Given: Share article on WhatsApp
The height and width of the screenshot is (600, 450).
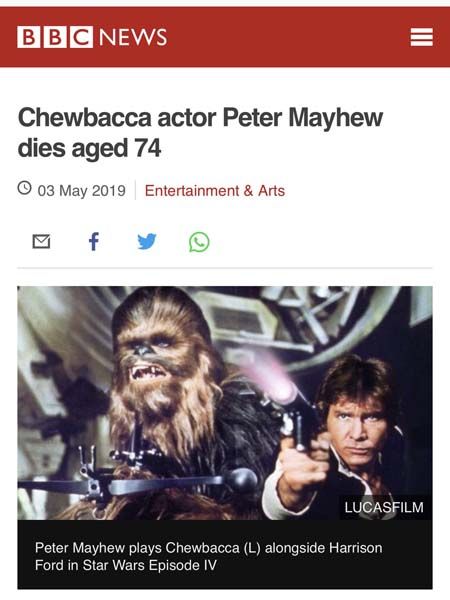Looking at the screenshot, I should click(199, 242).
